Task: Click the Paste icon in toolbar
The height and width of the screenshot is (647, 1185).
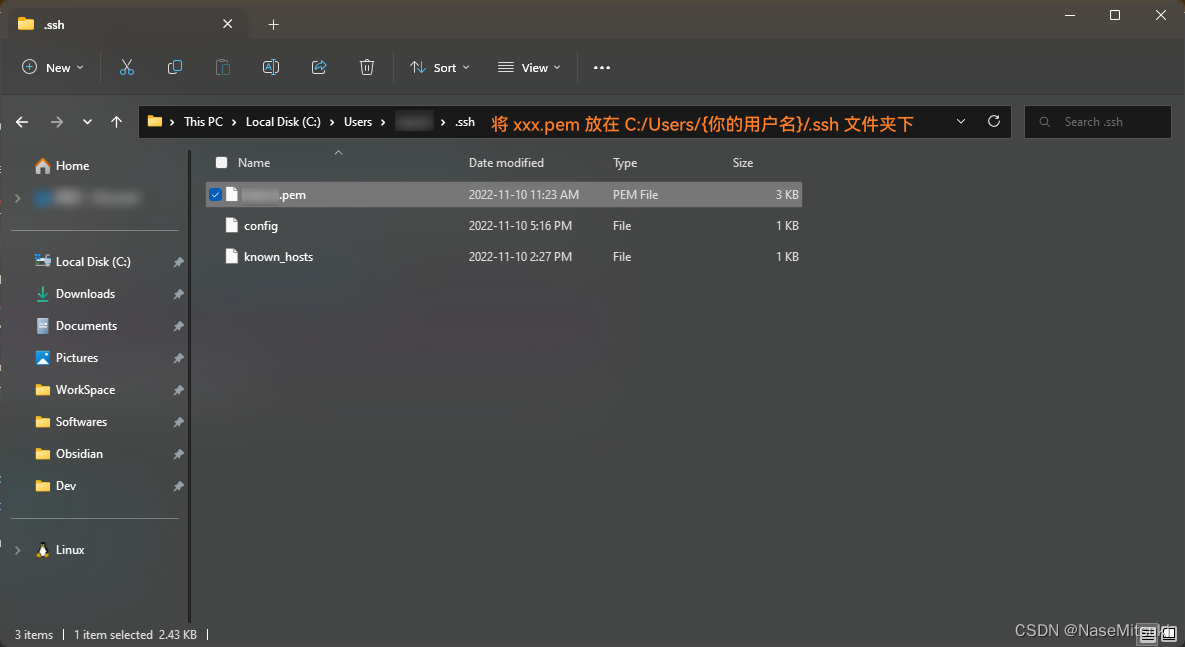Action: tap(223, 67)
